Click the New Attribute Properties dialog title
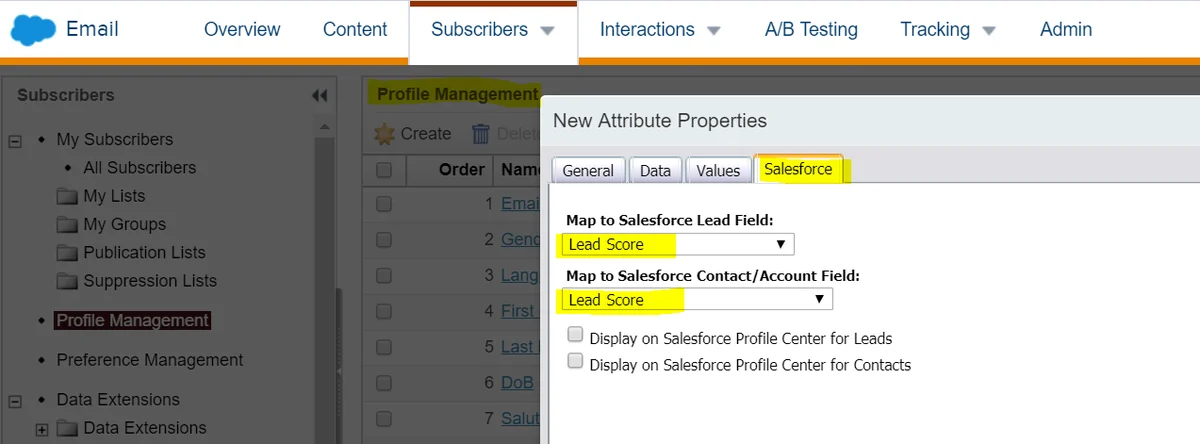Viewport: 1200px width, 444px height. (x=660, y=121)
